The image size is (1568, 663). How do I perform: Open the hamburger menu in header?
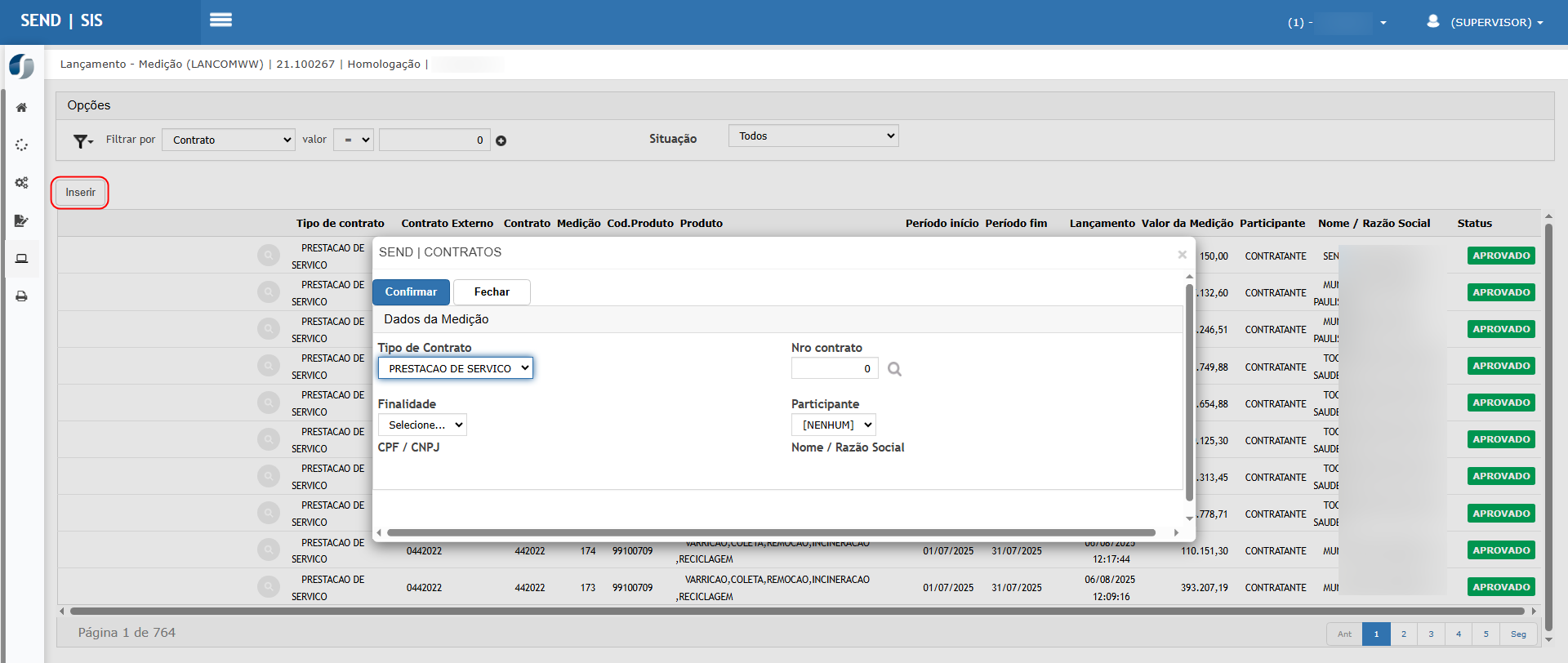click(220, 20)
